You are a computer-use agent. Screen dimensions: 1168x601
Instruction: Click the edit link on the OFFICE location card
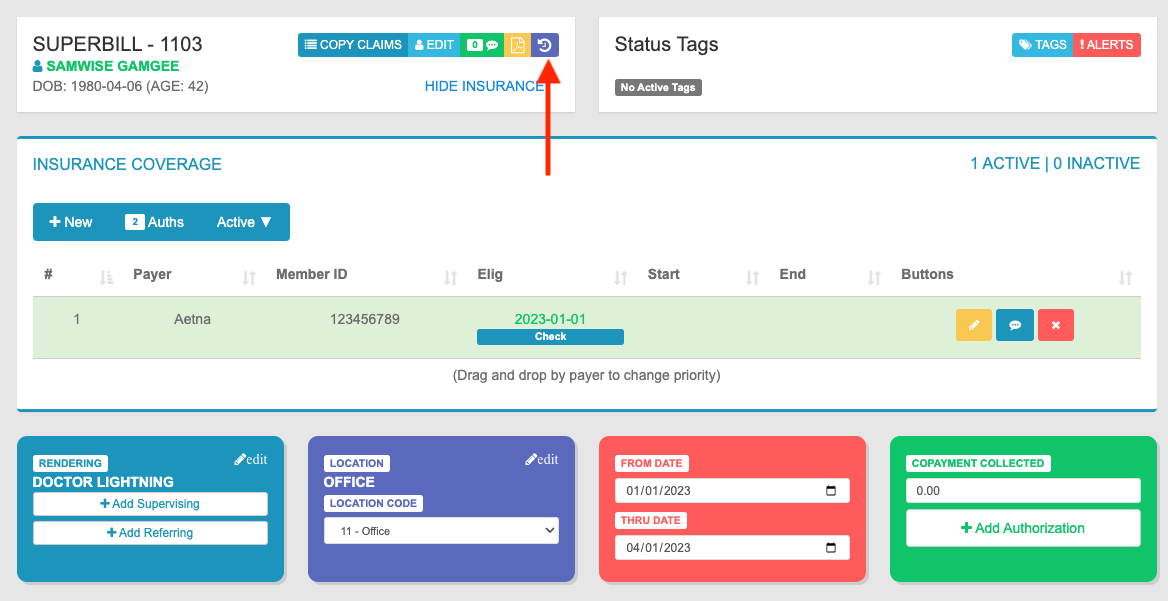tap(541, 458)
